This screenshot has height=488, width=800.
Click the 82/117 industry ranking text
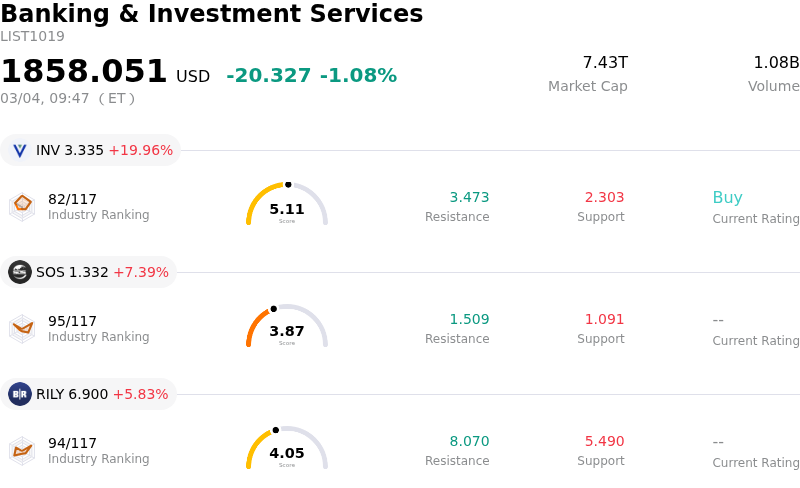(x=72, y=199)
